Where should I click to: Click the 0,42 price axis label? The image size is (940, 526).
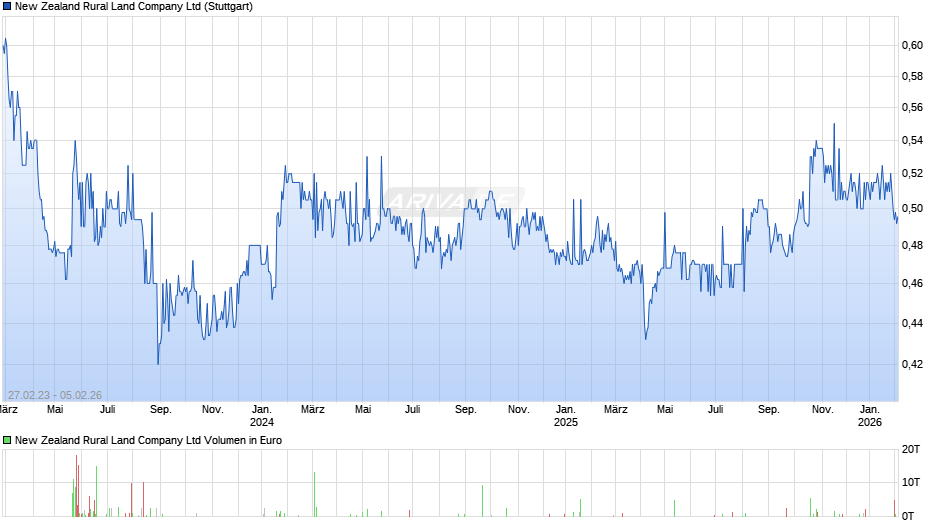click(x=912, y=364)
